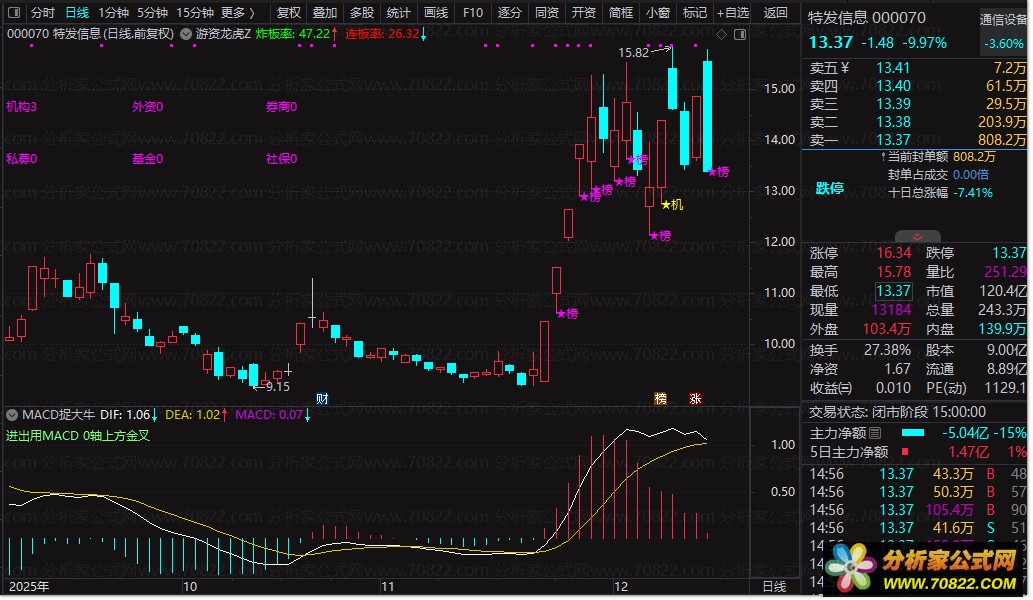The image size is (1033, 600).
Task: Click the 同资 toolbar button
Action: (x=547, y=13)
